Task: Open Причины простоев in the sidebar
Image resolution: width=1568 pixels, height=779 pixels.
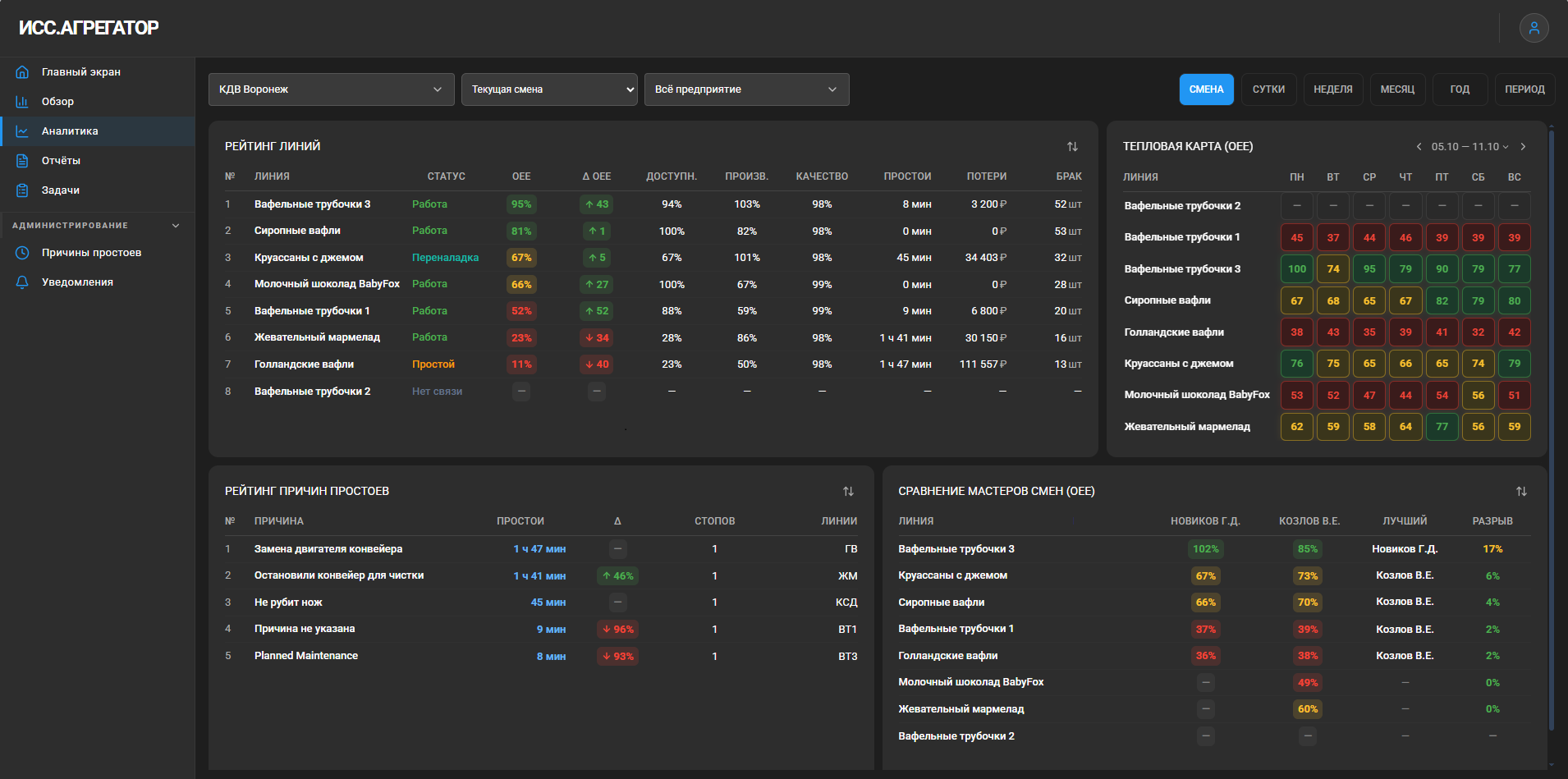Action: [x=98, y=253]
